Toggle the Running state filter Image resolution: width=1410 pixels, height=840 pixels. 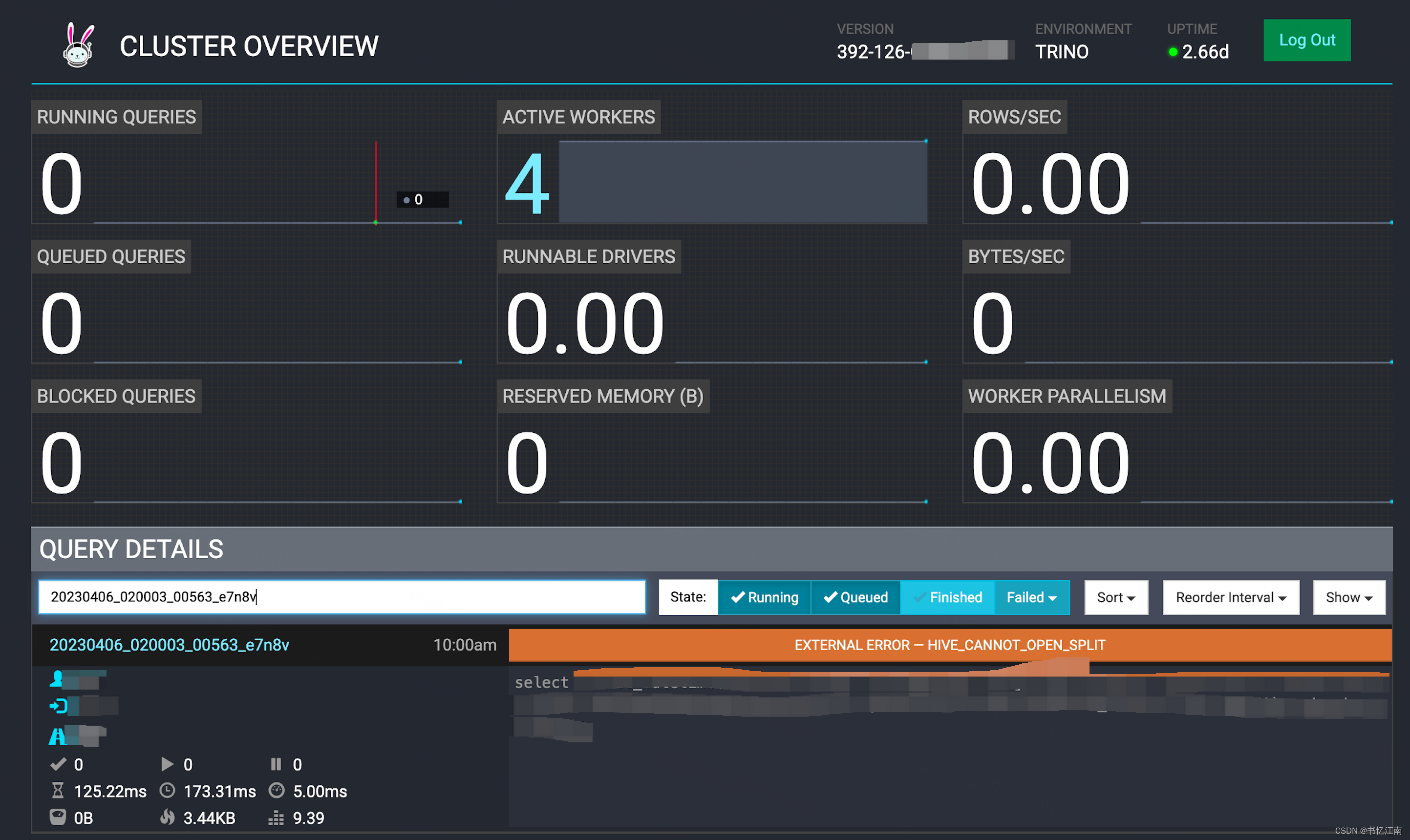click(x=764, y=597)
